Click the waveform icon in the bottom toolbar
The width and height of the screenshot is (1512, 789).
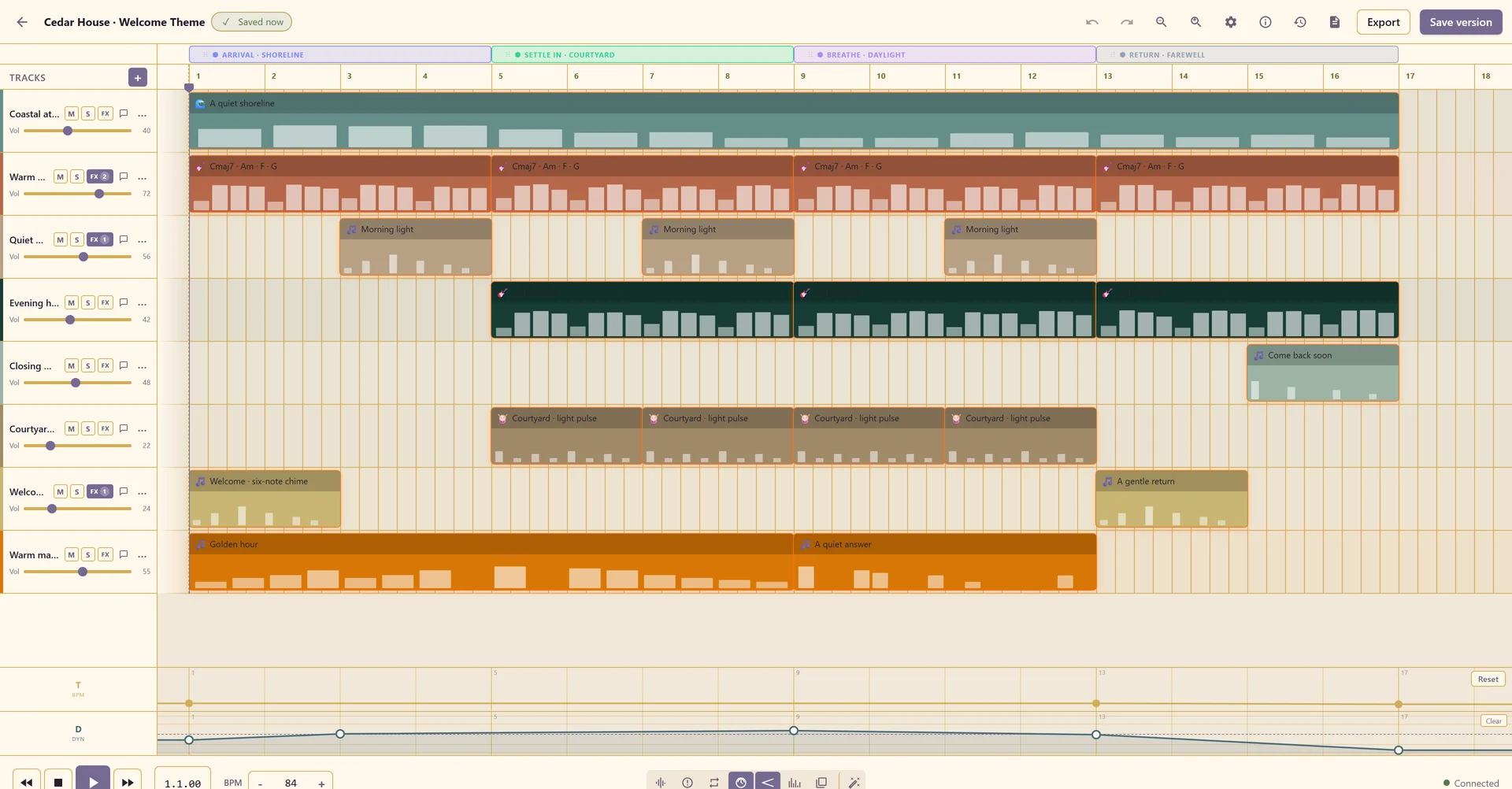[x=660, y=782]
